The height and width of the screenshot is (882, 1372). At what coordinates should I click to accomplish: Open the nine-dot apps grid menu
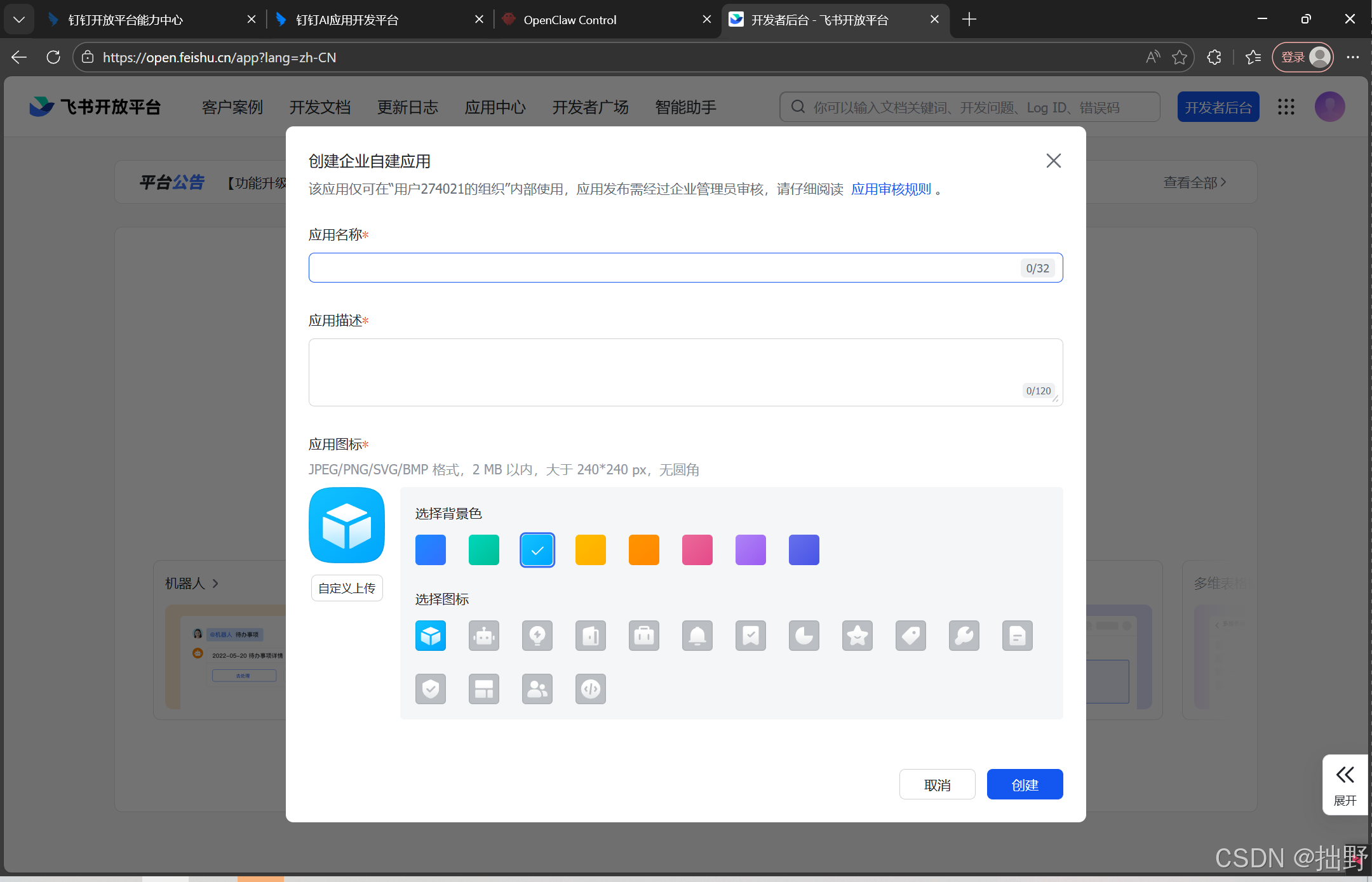(x=1286, y=107)
